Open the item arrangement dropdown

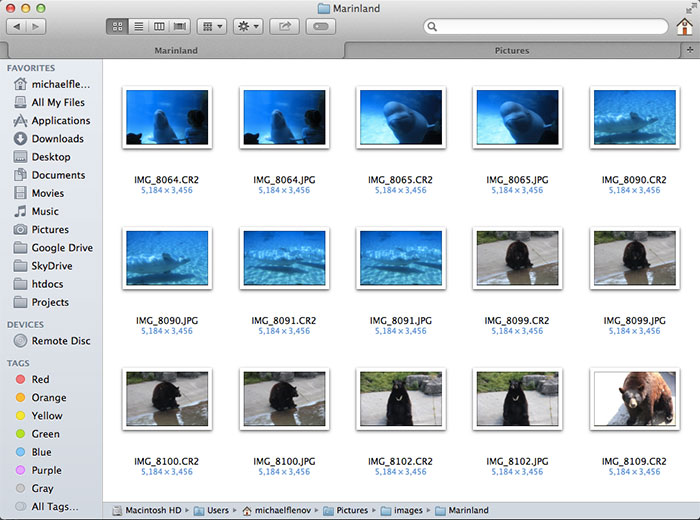click(211, 27)
